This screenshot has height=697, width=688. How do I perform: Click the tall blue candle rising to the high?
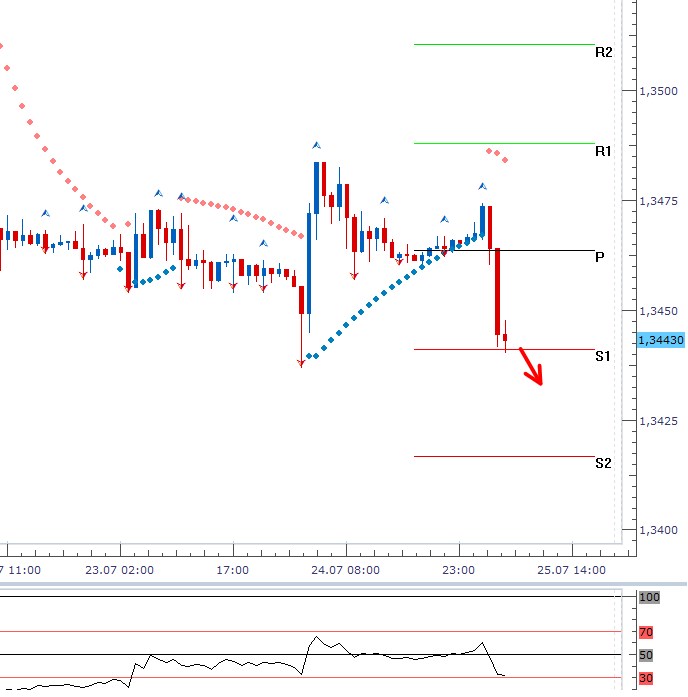pyautogui.click(x=309, y=264)
